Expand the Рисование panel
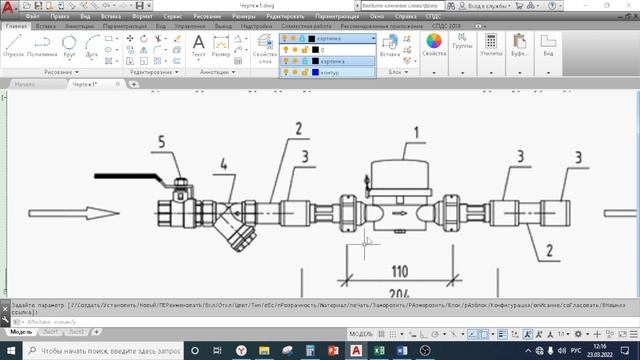Image resolution: width=640 pixels, height=360 pixels. pos(61,72)
